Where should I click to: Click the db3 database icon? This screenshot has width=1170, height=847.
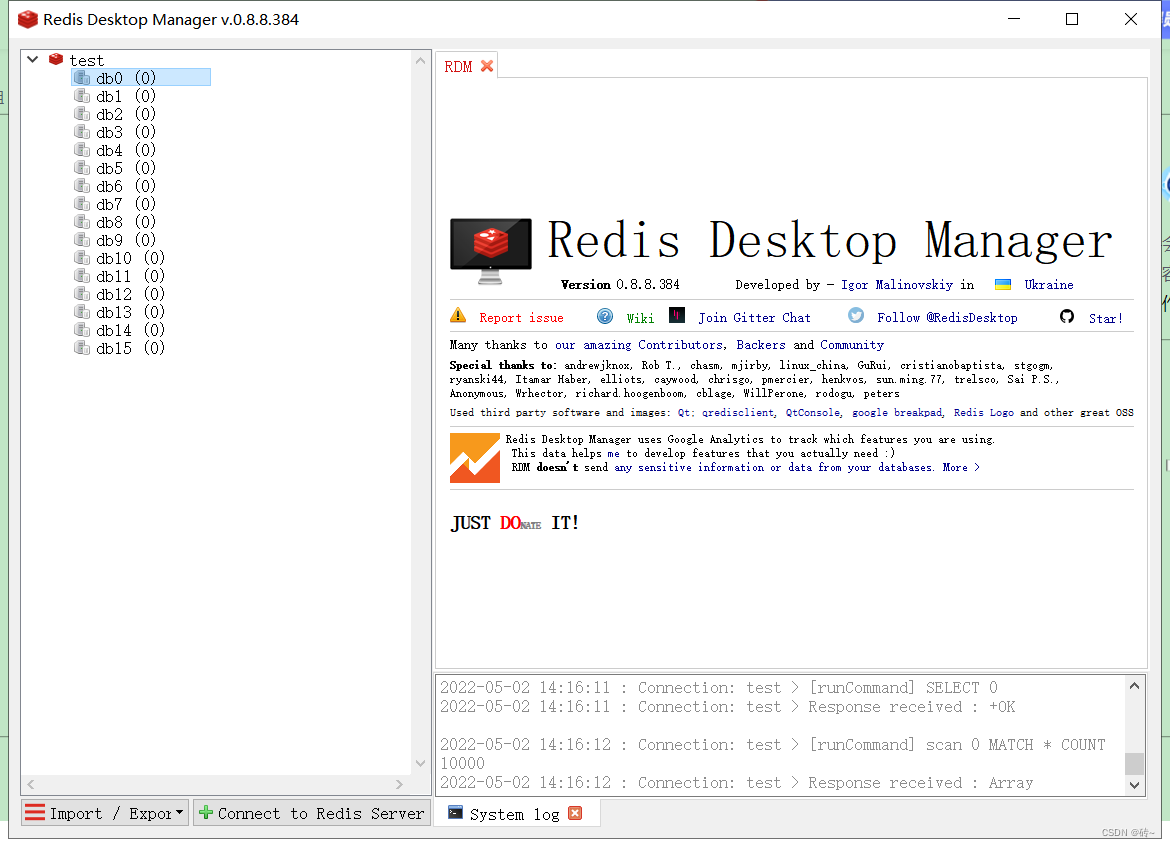point(82,131)
